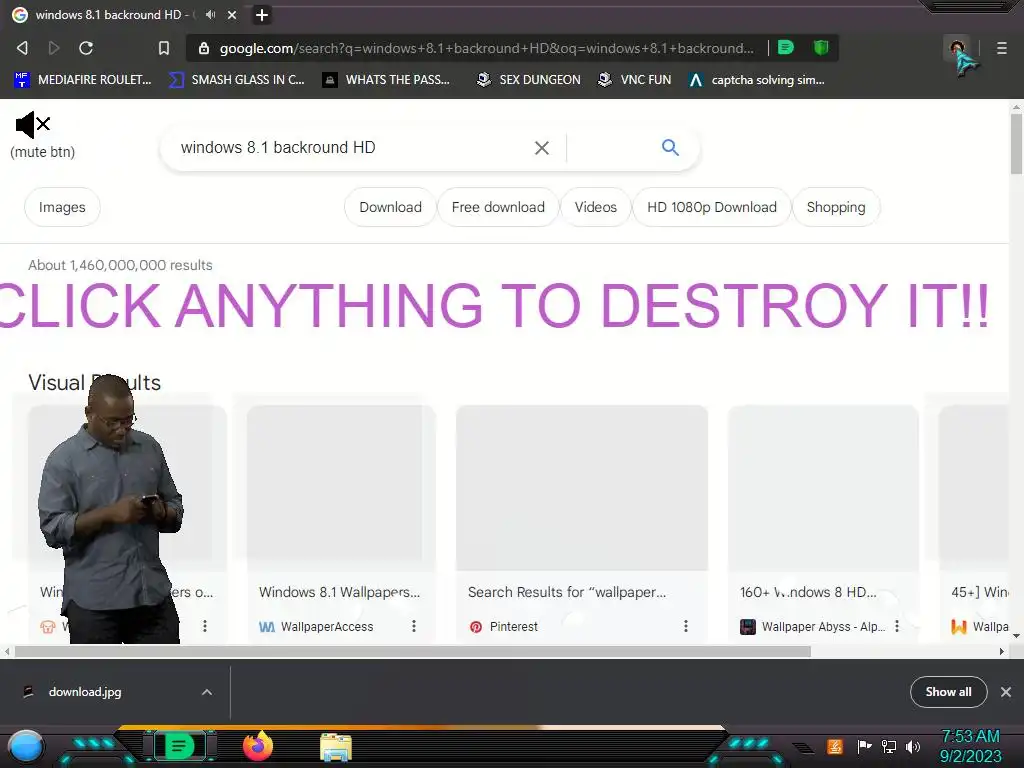Select HD 1080p Download filter chip
1024x768 pixels.
(x=712, y=207)
